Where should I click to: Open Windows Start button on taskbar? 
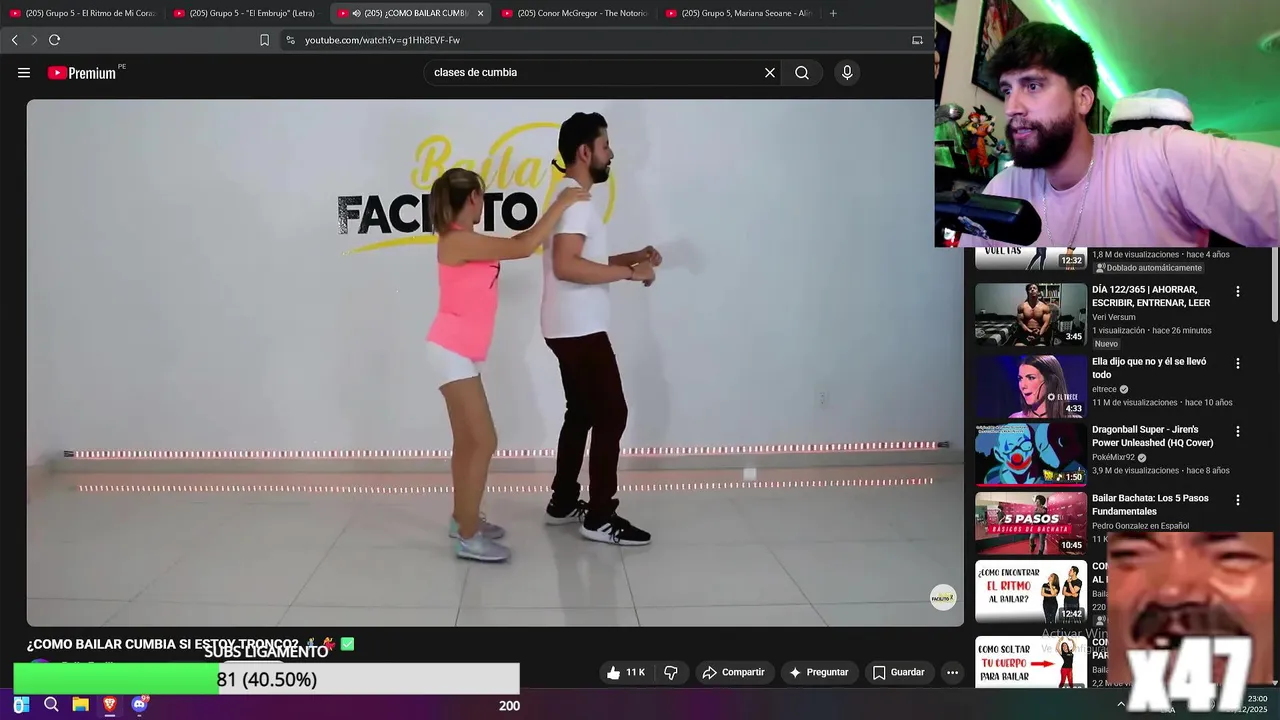pos(21,705)
